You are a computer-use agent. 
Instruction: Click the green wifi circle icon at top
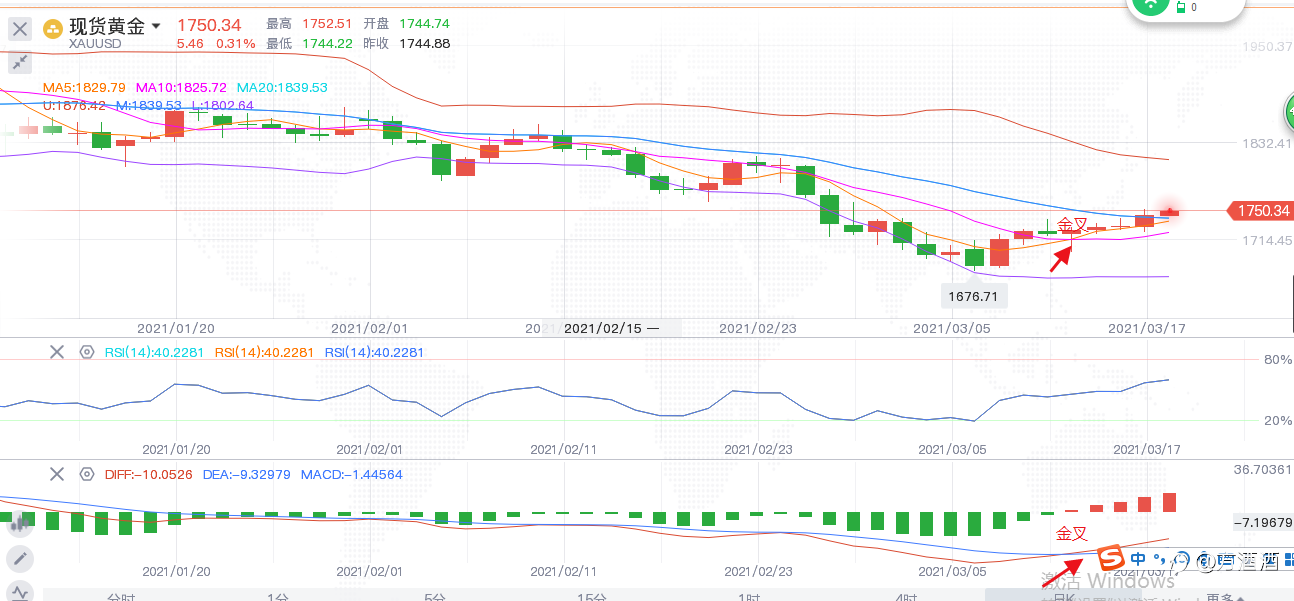click(x=1153, y=4)
